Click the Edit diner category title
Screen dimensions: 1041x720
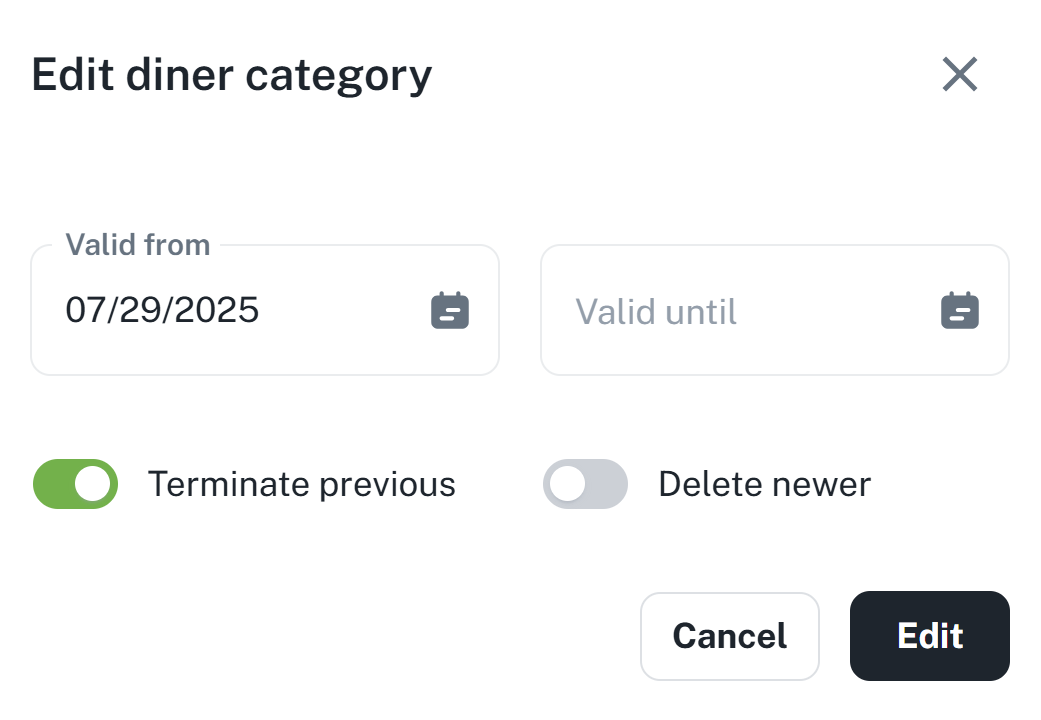coord(232,75)
